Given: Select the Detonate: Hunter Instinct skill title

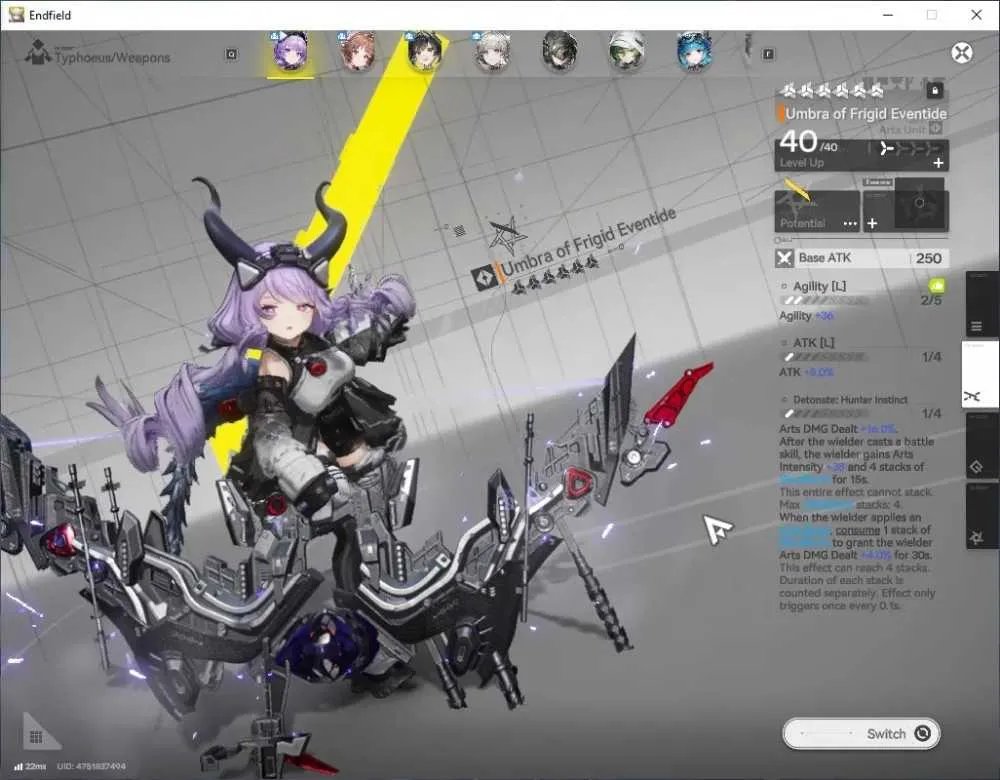Looking at the screenshot, I should pyautogui.click(x=850, y=400).
